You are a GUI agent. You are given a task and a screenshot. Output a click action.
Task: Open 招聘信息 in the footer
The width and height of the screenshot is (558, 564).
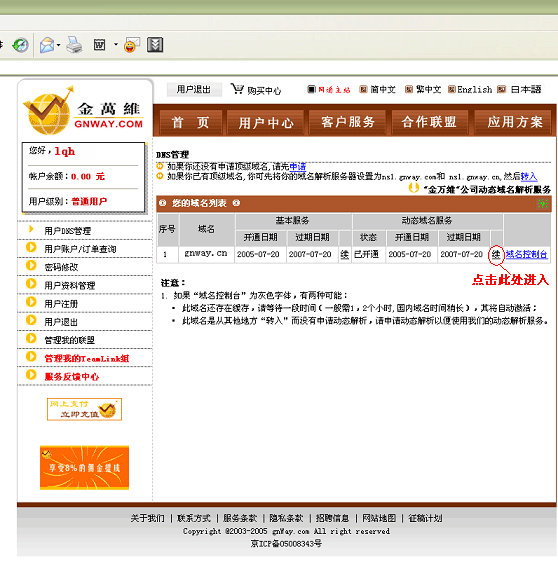tap(332, 518)
